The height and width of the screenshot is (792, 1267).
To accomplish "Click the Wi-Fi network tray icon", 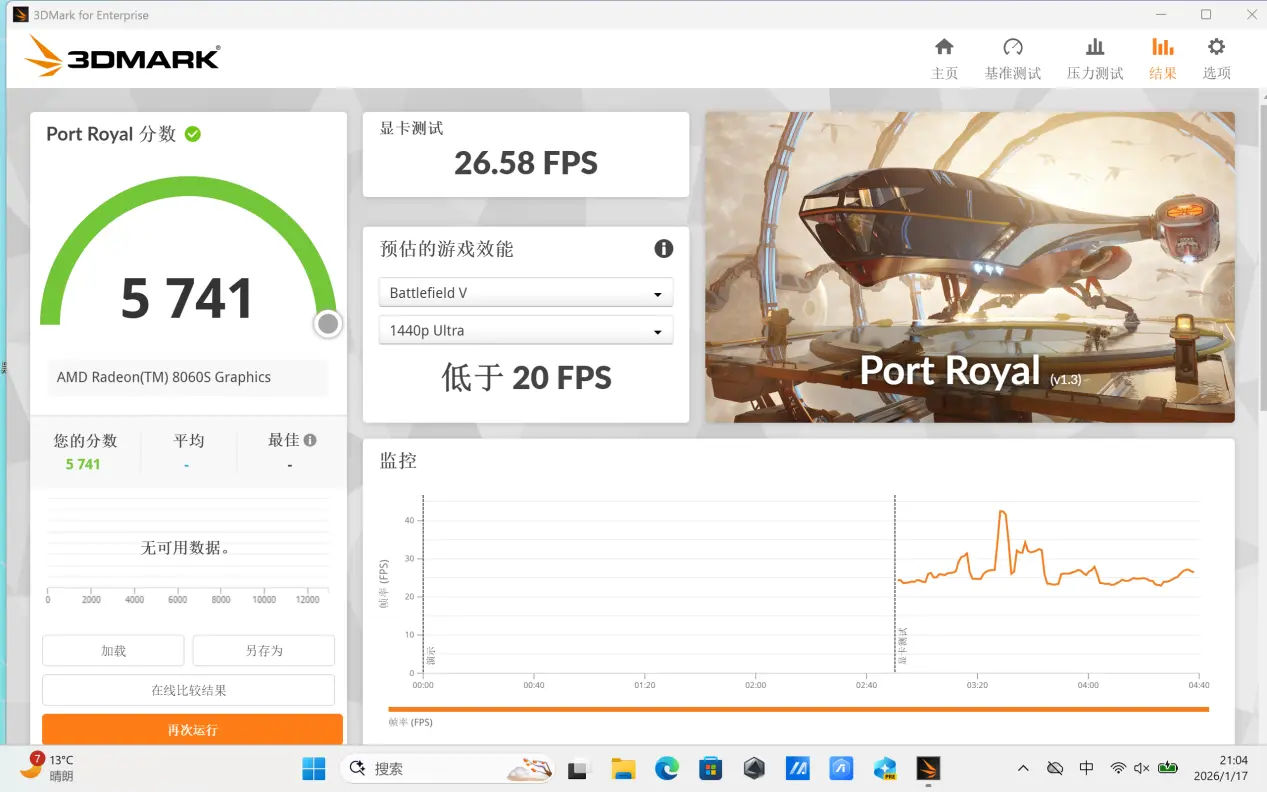I will (1118, 768).
